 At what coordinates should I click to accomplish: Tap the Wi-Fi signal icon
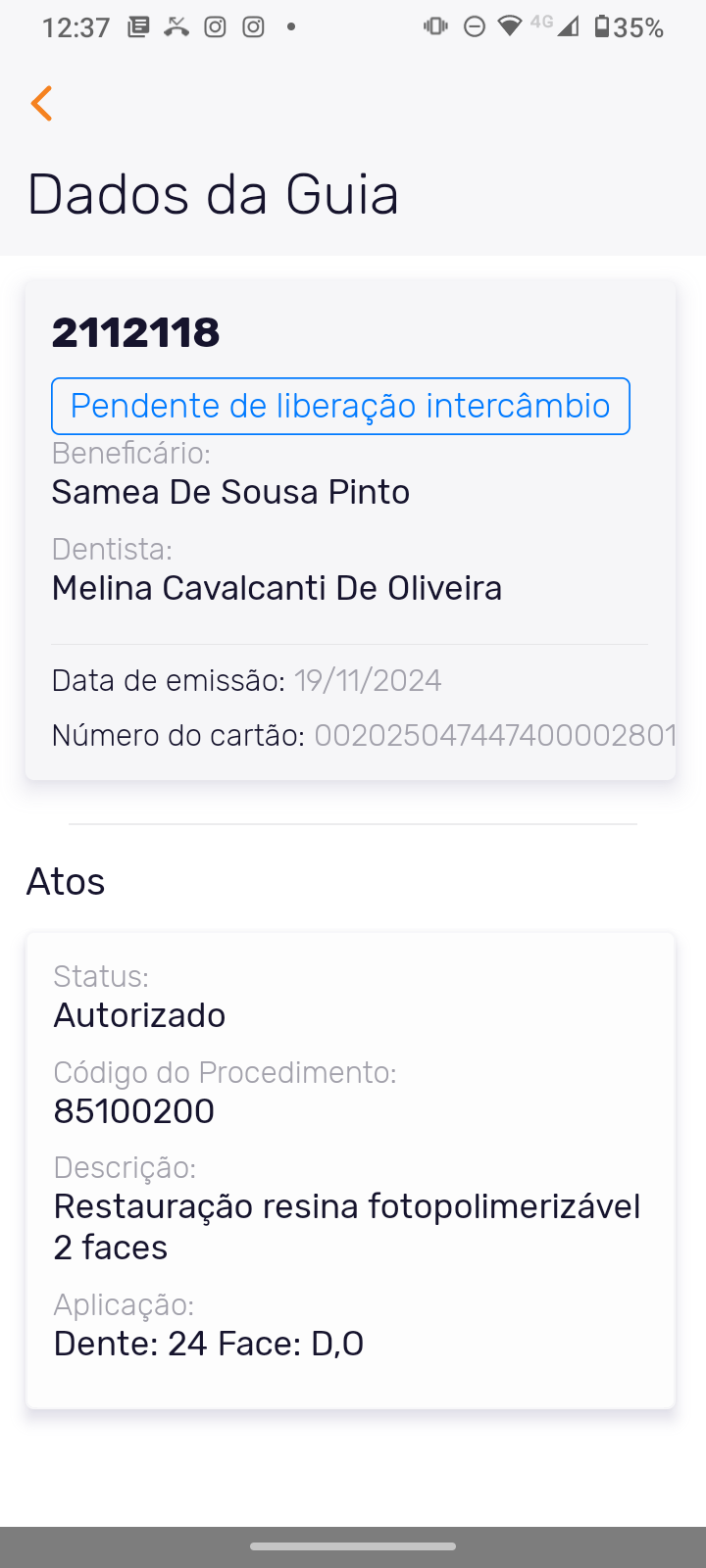[509, 26]
